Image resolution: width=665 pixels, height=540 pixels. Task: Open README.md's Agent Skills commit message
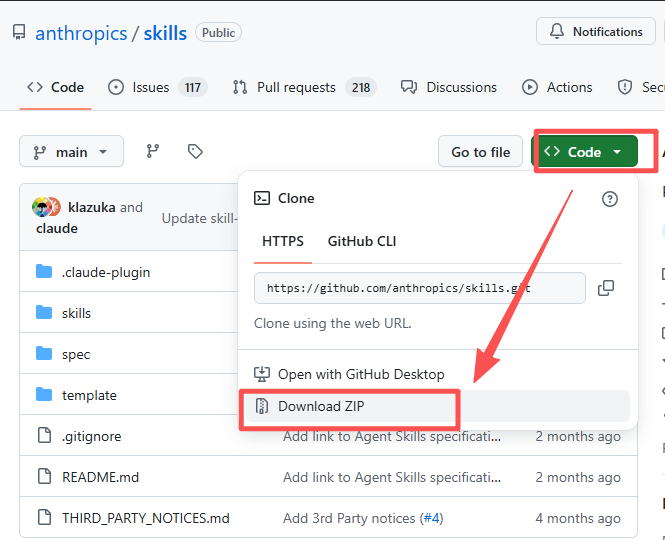pyautogui.click(x=392, y=477)
